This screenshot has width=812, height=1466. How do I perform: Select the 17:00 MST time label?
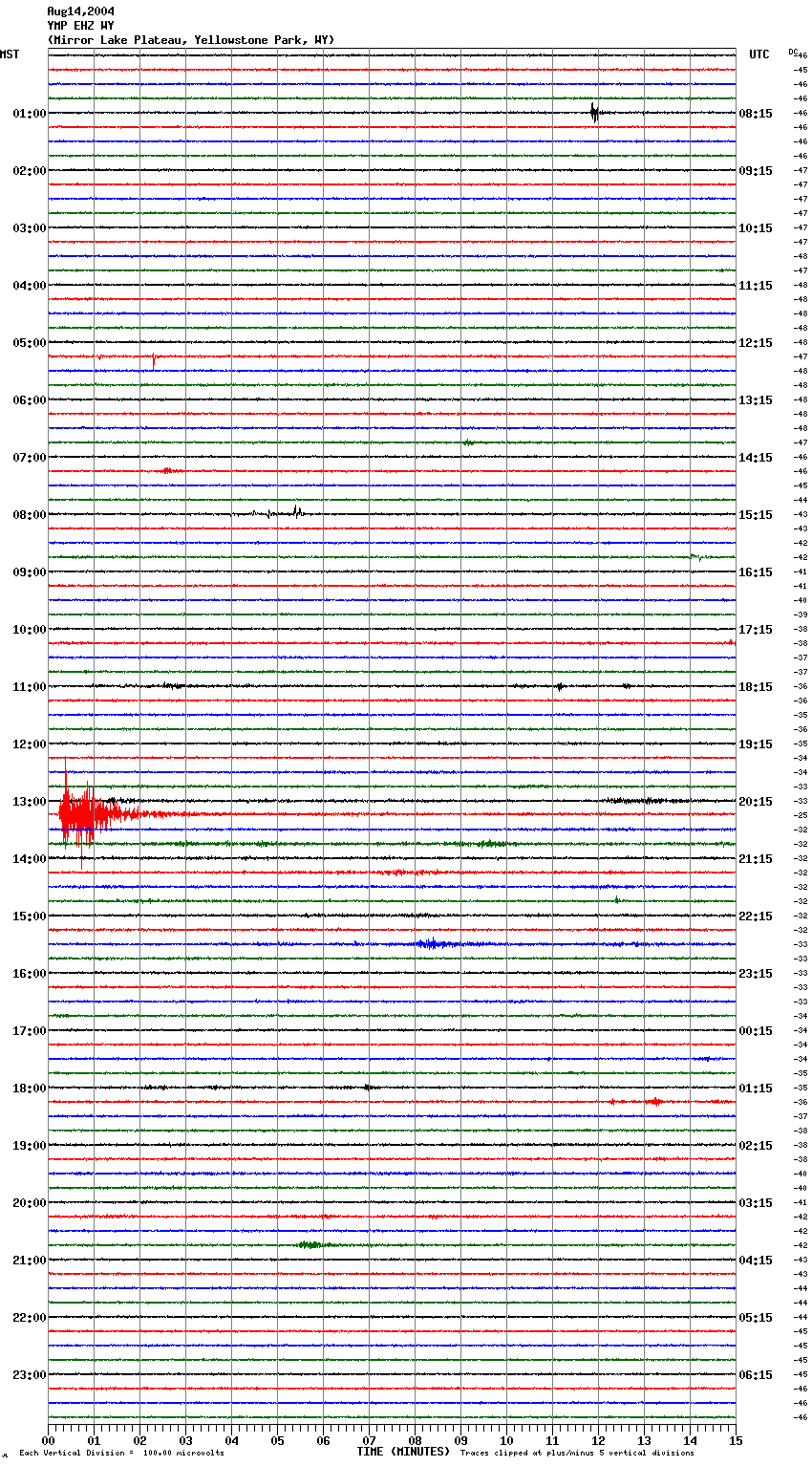pyautogui.click(x=30, y=1031)
